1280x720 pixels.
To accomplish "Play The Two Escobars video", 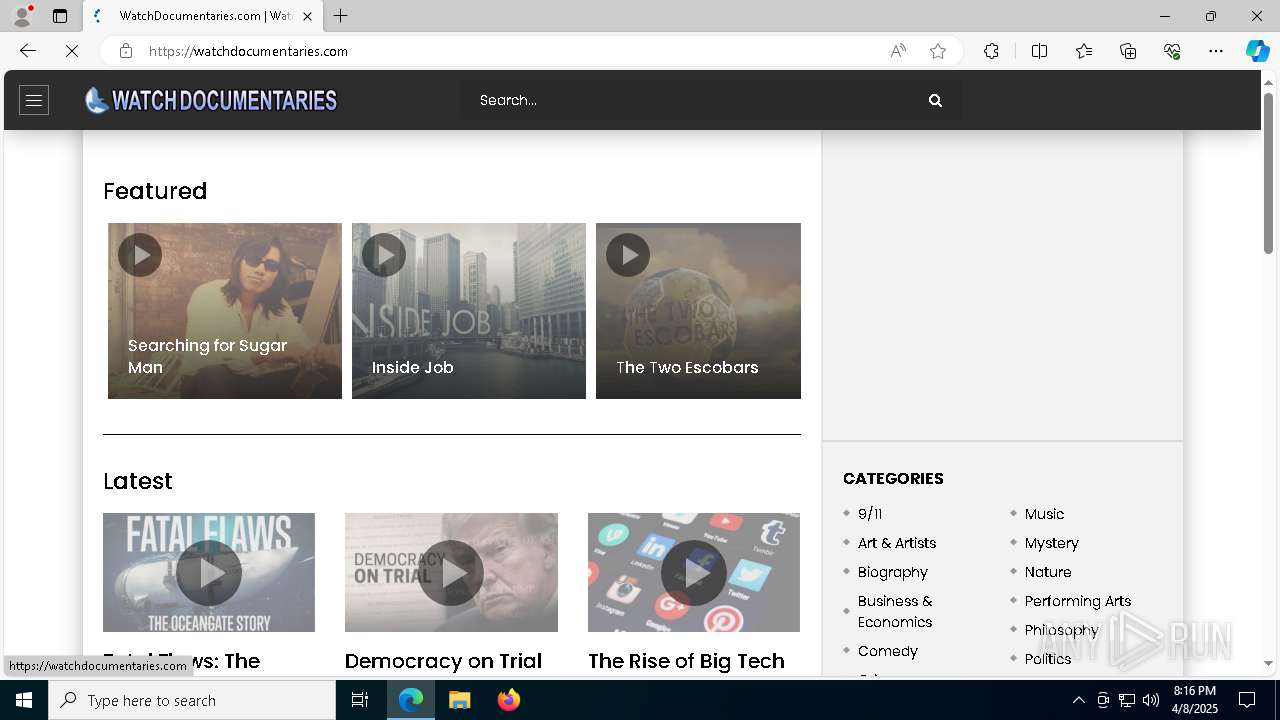I will [x=628, y=255].
